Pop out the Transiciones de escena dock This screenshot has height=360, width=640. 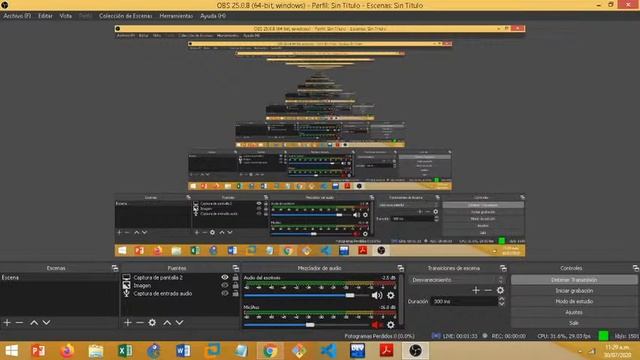point(503,268)
